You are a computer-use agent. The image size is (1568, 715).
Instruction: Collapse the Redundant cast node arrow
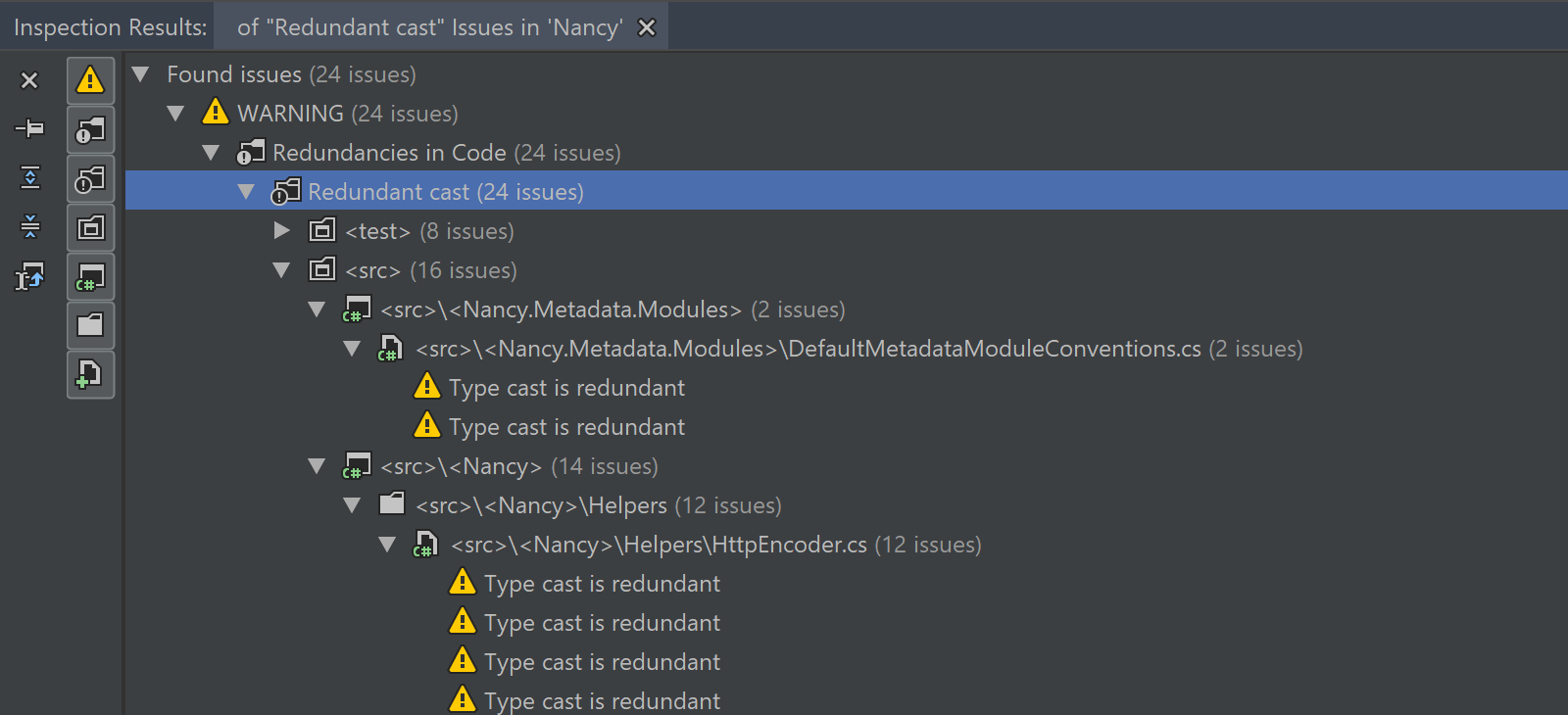[x=246, y=192]
